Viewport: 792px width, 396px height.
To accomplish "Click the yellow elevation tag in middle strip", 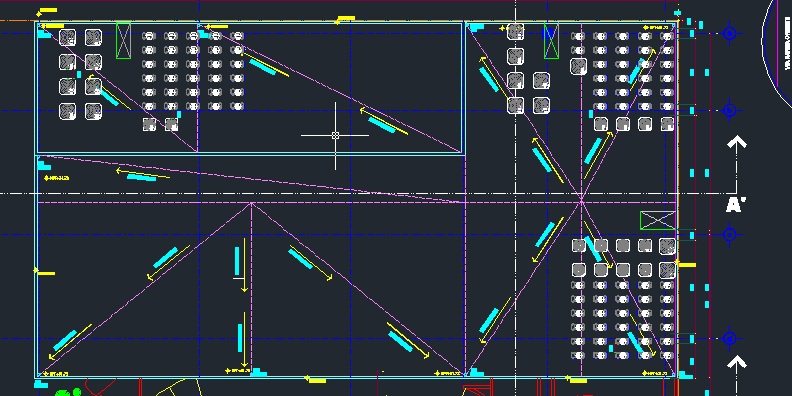I will click(57, 178).
